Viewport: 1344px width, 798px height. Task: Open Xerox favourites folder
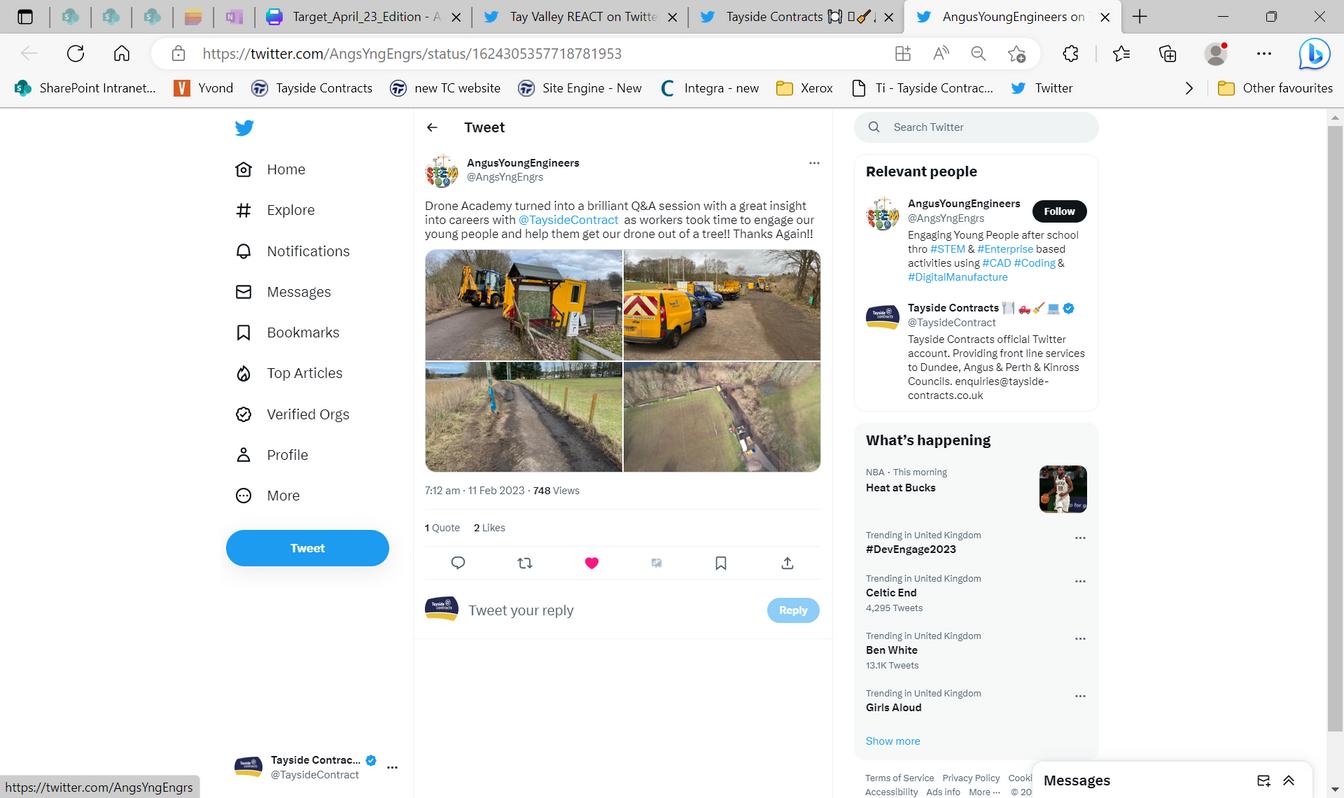pyautogui.click(x=804, y=88)
